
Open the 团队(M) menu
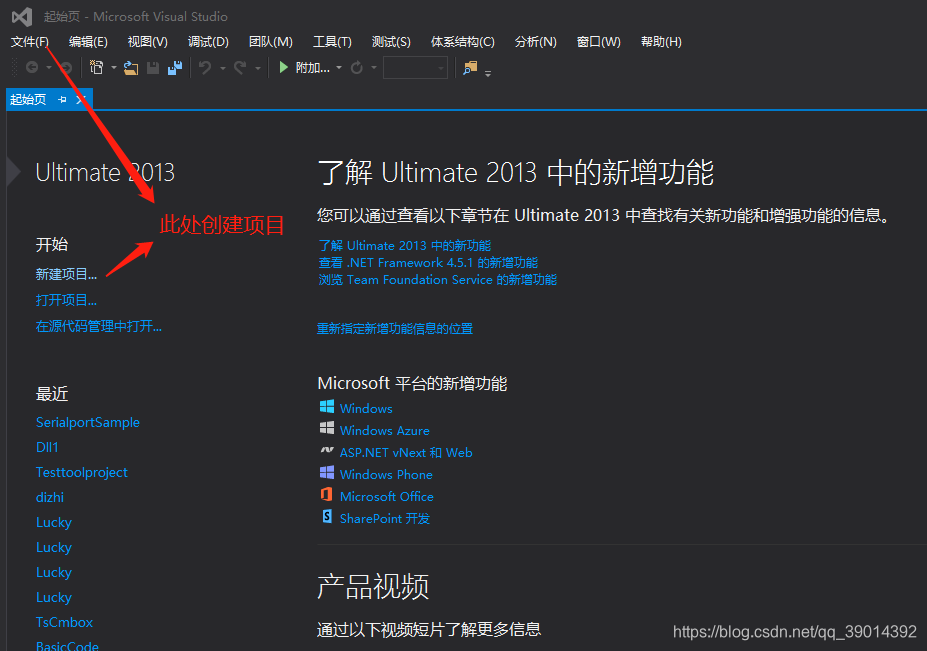271,42
